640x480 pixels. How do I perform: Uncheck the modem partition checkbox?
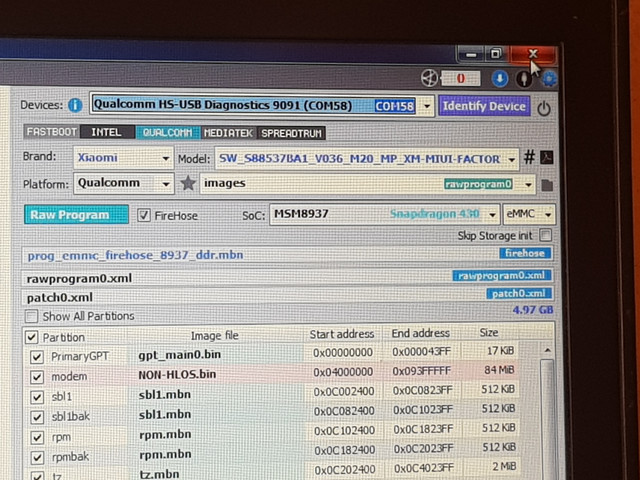pos(37,376)
